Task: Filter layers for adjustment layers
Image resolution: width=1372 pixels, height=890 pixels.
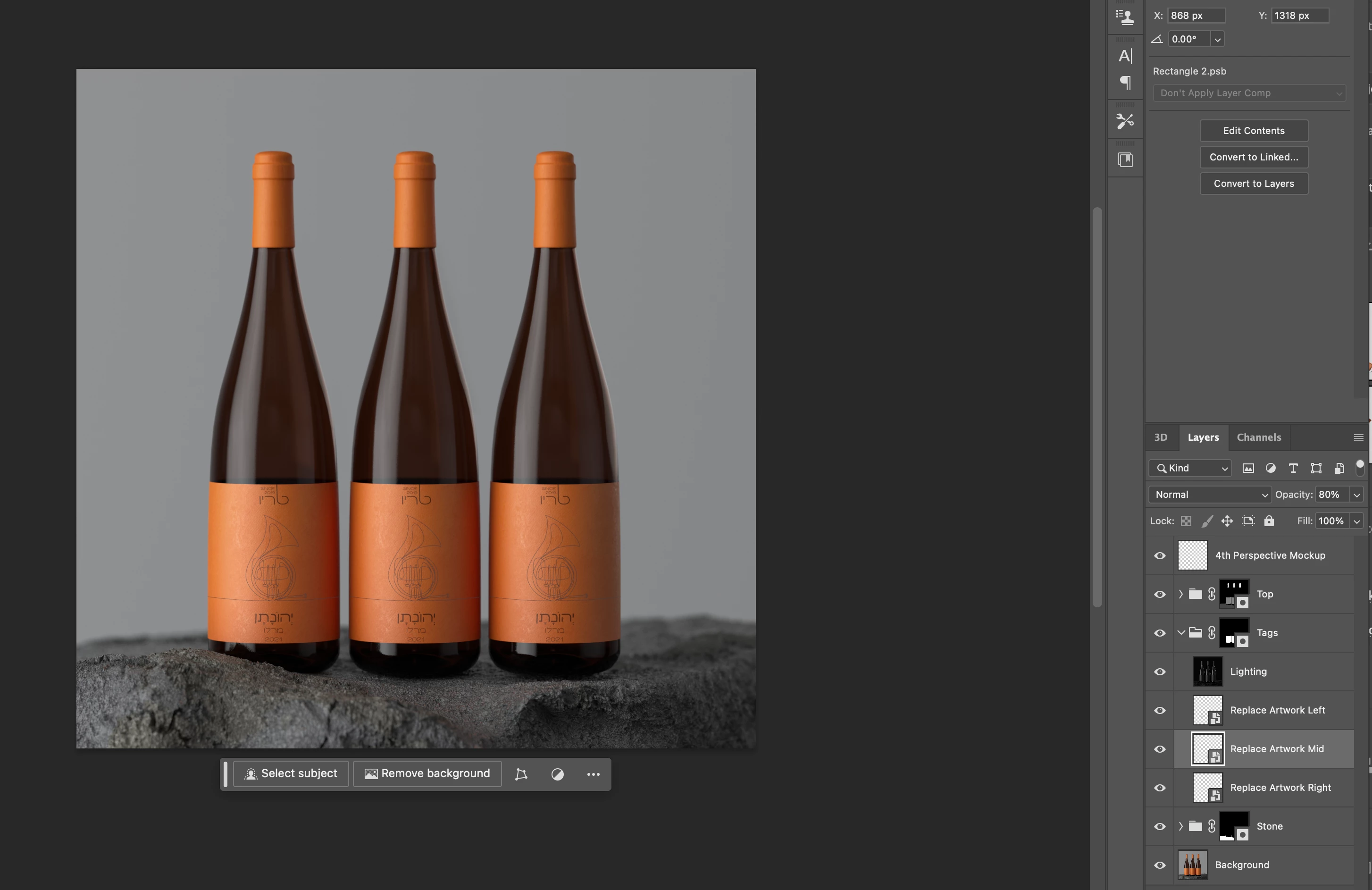Action: [1271, 468]
